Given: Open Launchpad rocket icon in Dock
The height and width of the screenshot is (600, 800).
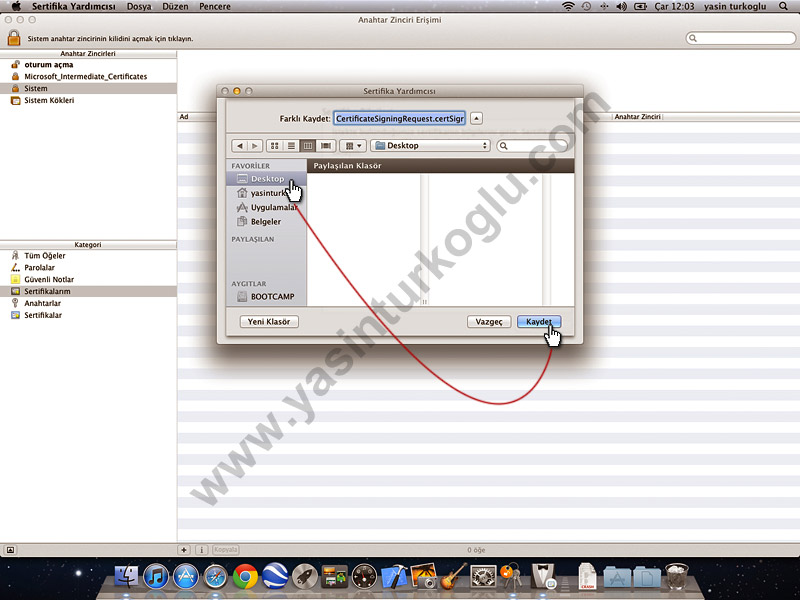Looking at the screenshot, I should tap(305, 577).
